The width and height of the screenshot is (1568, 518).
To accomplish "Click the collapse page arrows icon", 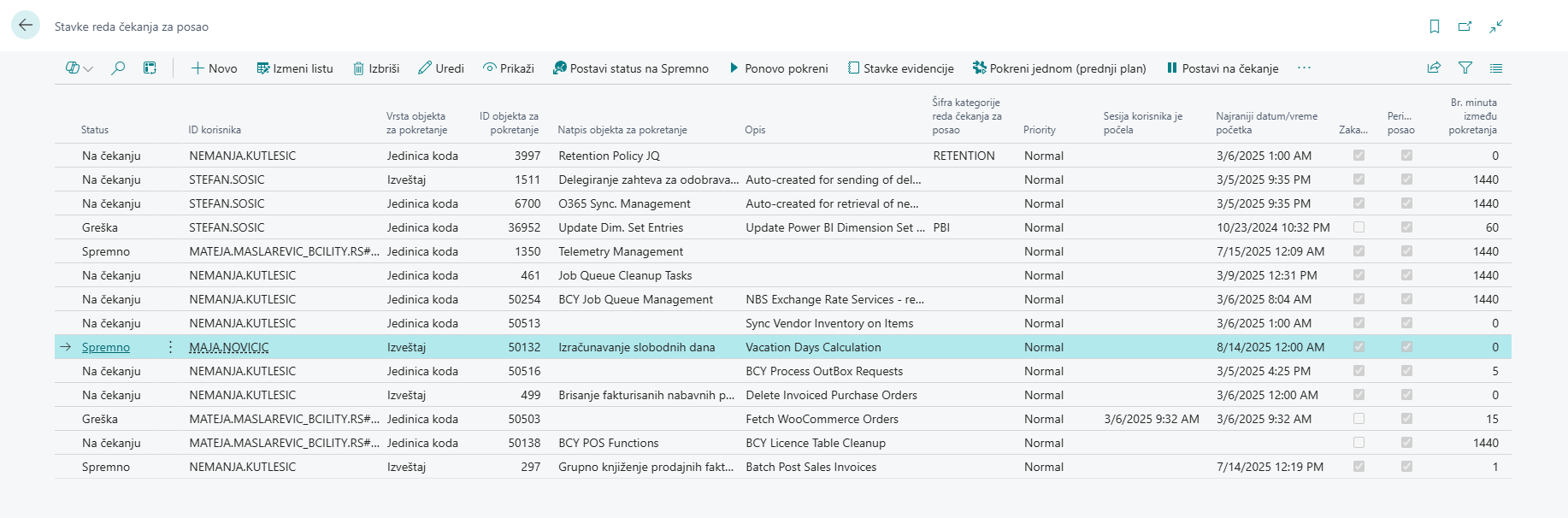I will tap(1496, 26).
